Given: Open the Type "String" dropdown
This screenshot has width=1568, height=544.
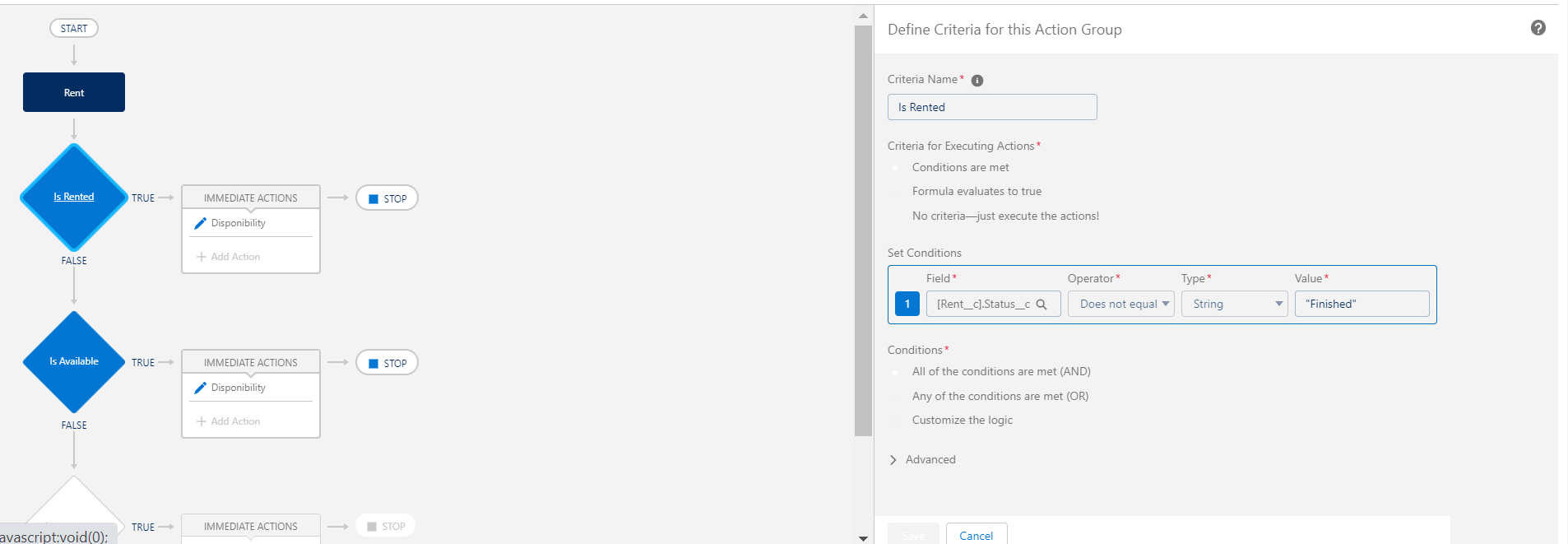Looking at the screenshot, I should click(1234, 305).
